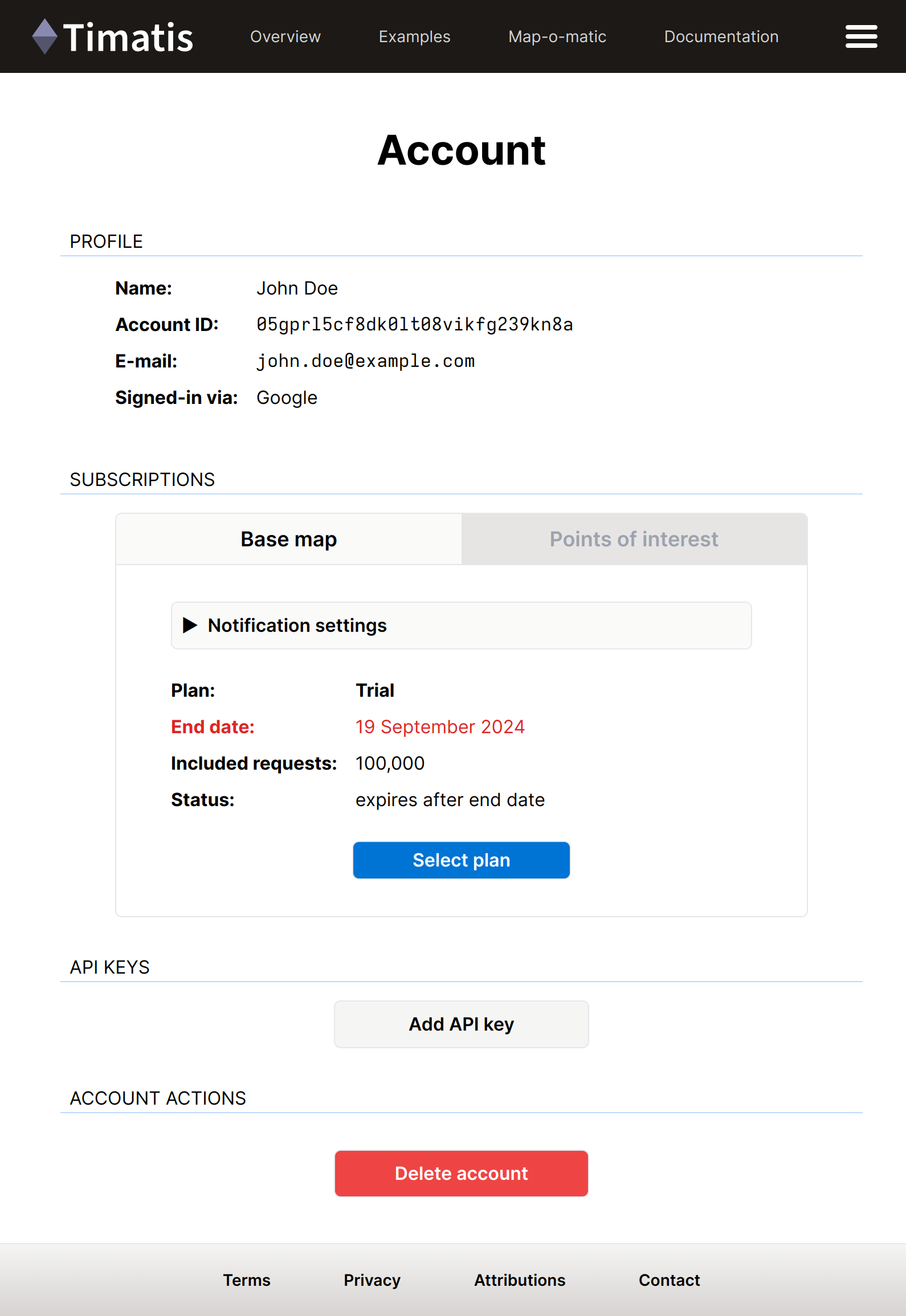
Task: Click the john.doe@example.com e-mail address
Action: click(365, 361)
